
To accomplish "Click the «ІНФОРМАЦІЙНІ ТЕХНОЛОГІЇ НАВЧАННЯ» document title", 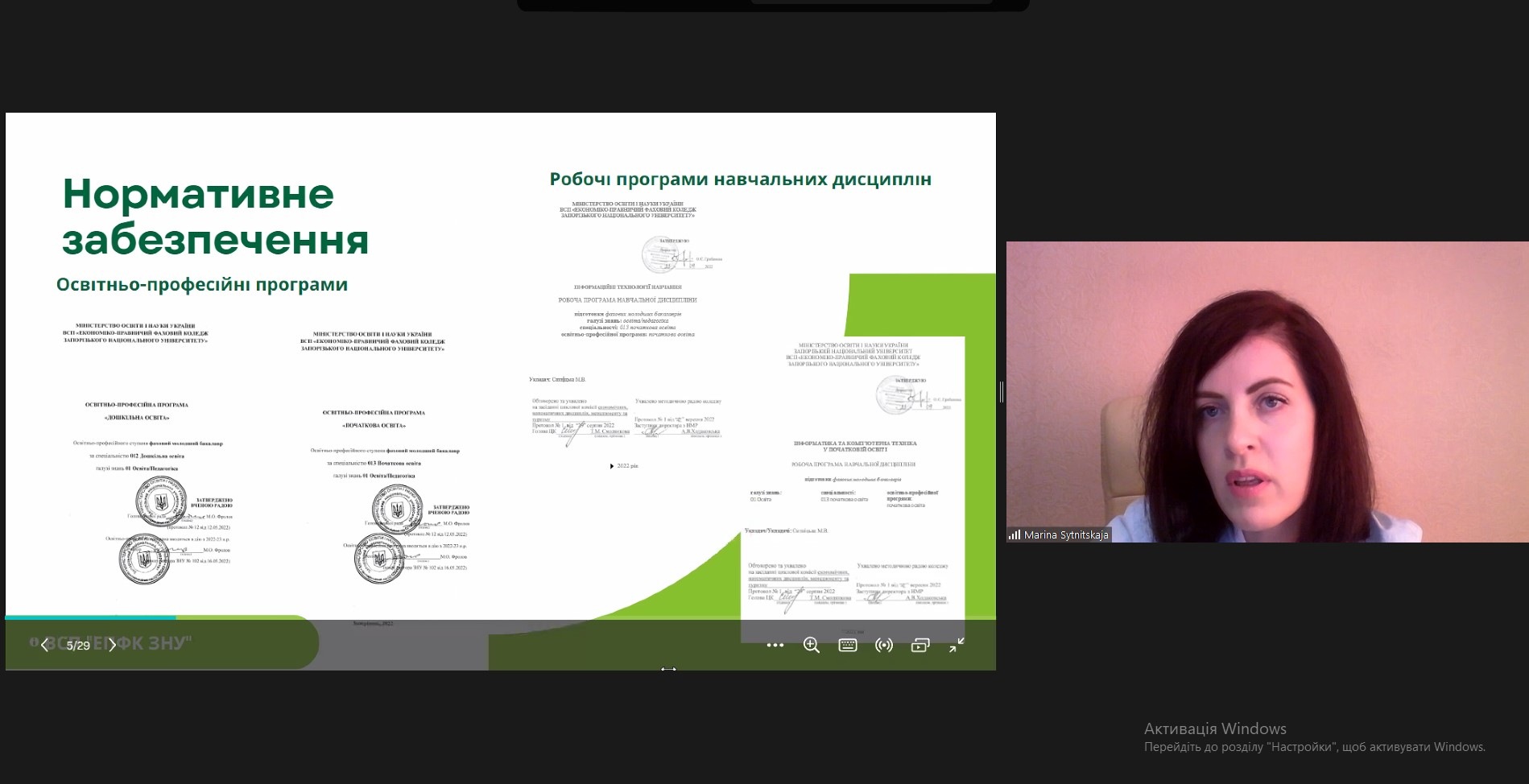I will coord(628,287).
